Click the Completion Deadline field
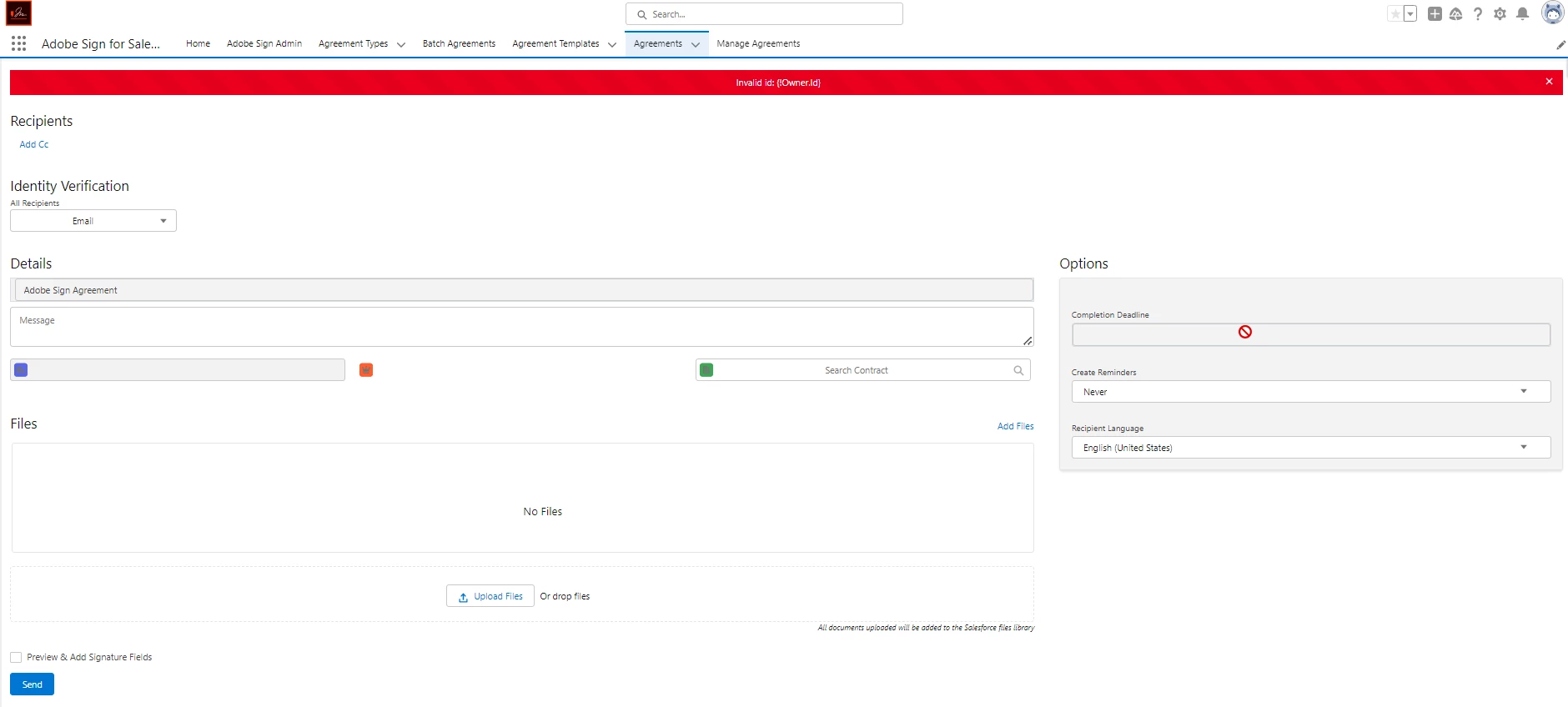Screen dimensions: 1568x707 point(1311,334)
